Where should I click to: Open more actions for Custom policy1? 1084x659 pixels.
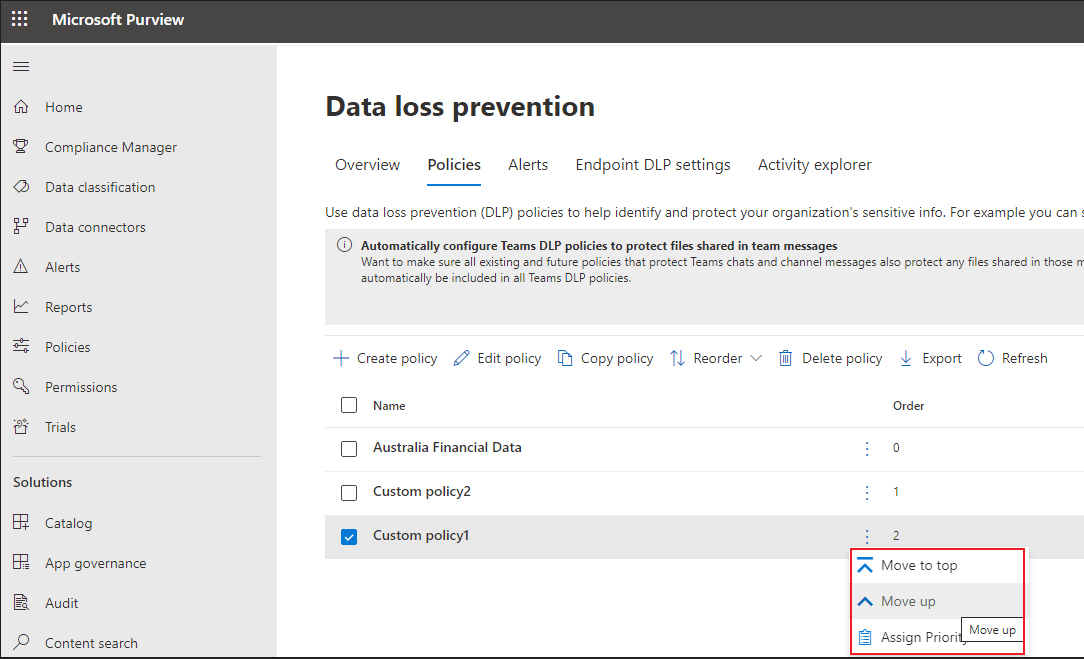(x=866, y=535)
